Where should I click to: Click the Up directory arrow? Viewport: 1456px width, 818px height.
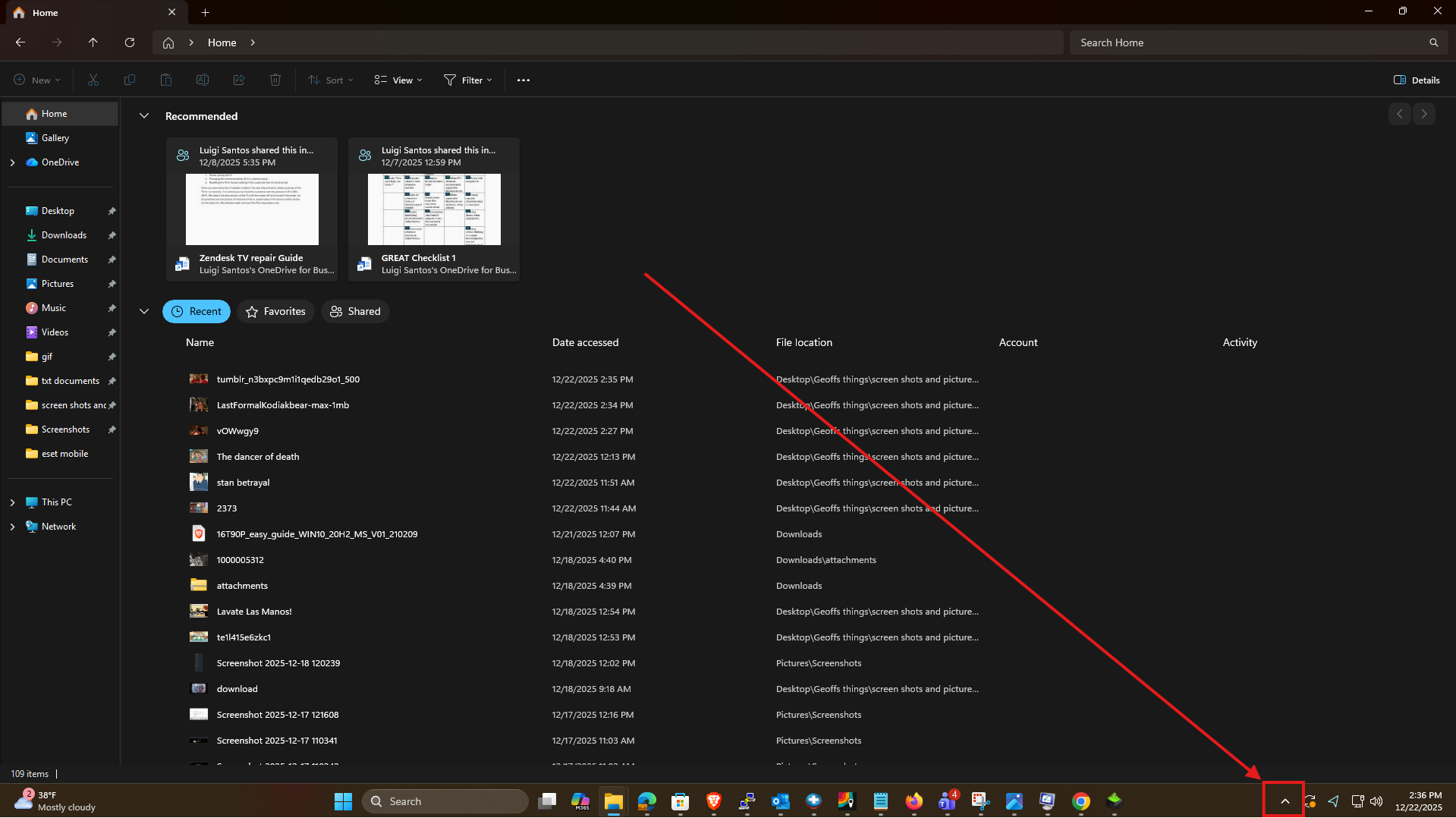(93, 42)
